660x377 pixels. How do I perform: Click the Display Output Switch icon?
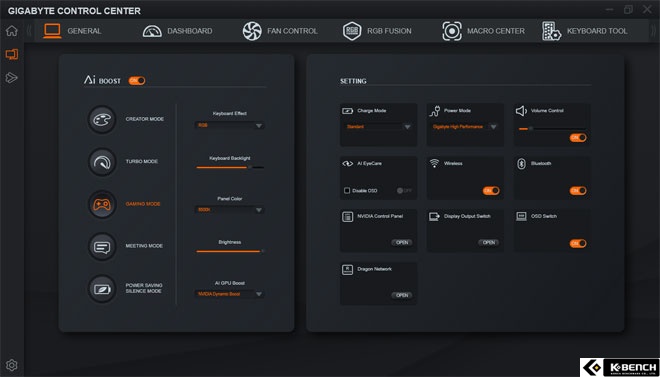(x=434, y=217)
